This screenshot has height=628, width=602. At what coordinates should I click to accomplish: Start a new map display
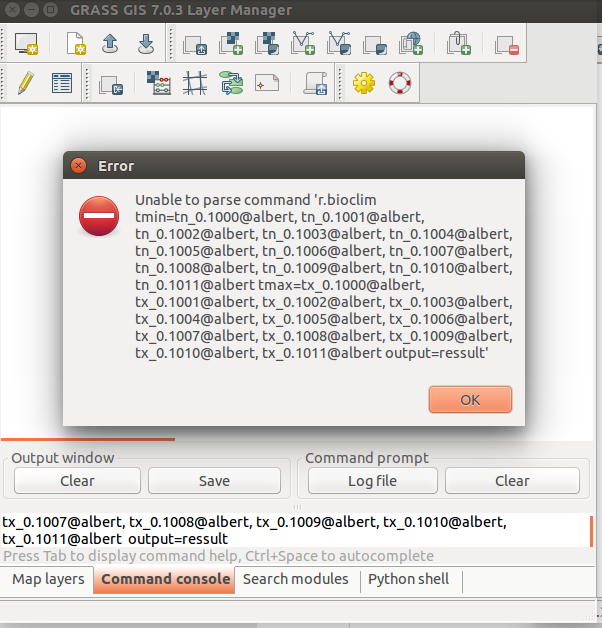[26, 43]
